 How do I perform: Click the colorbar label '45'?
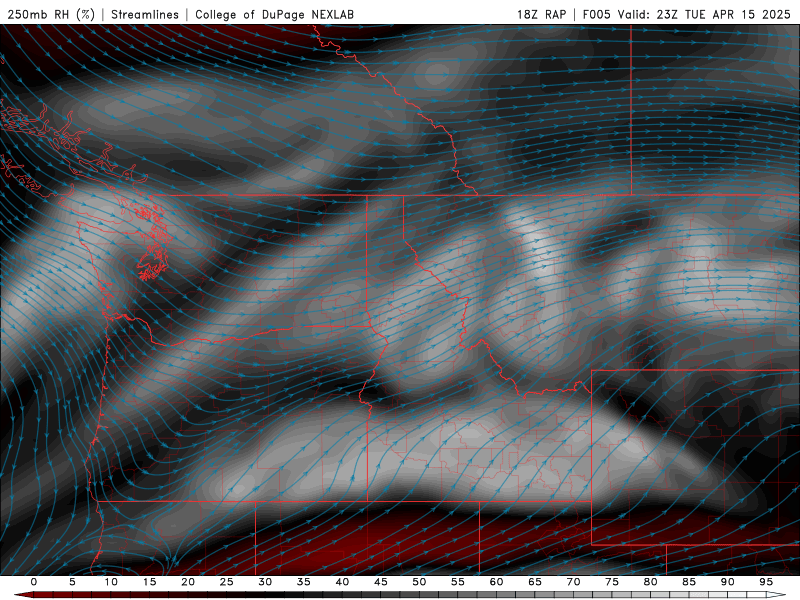coord(381,582)
